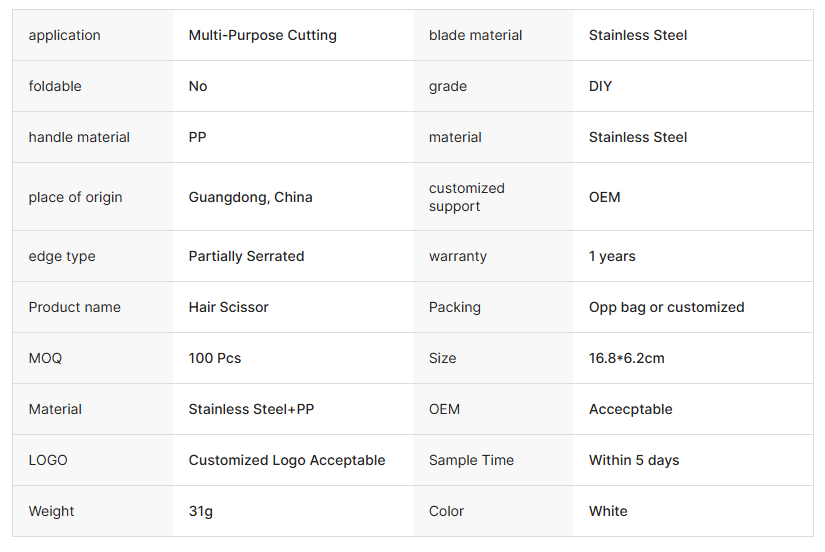825x552 pixels.
Task: Click the 'foldable' attribute label
Action: (55, 86)
